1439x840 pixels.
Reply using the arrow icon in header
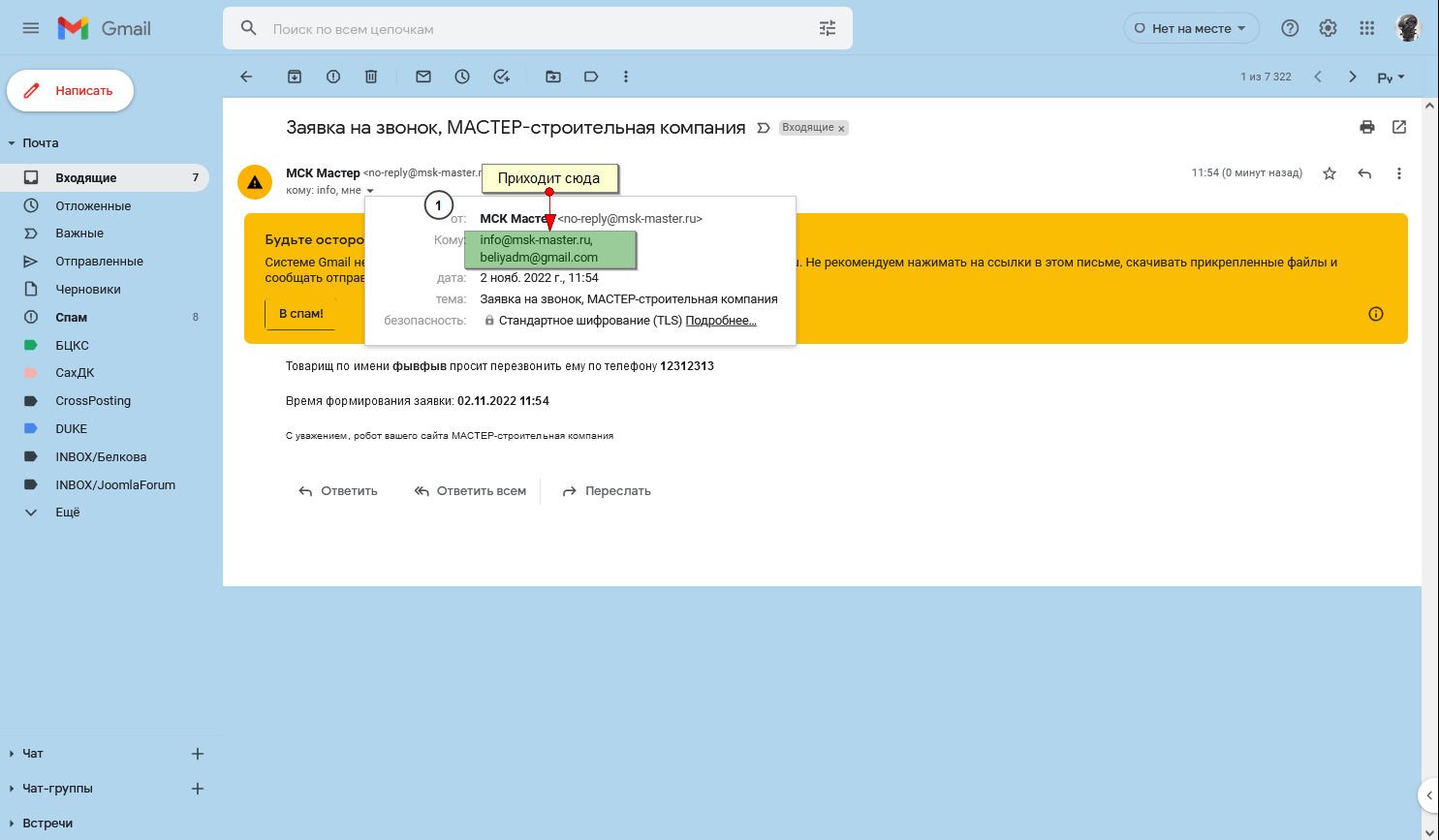point(1364,173)
